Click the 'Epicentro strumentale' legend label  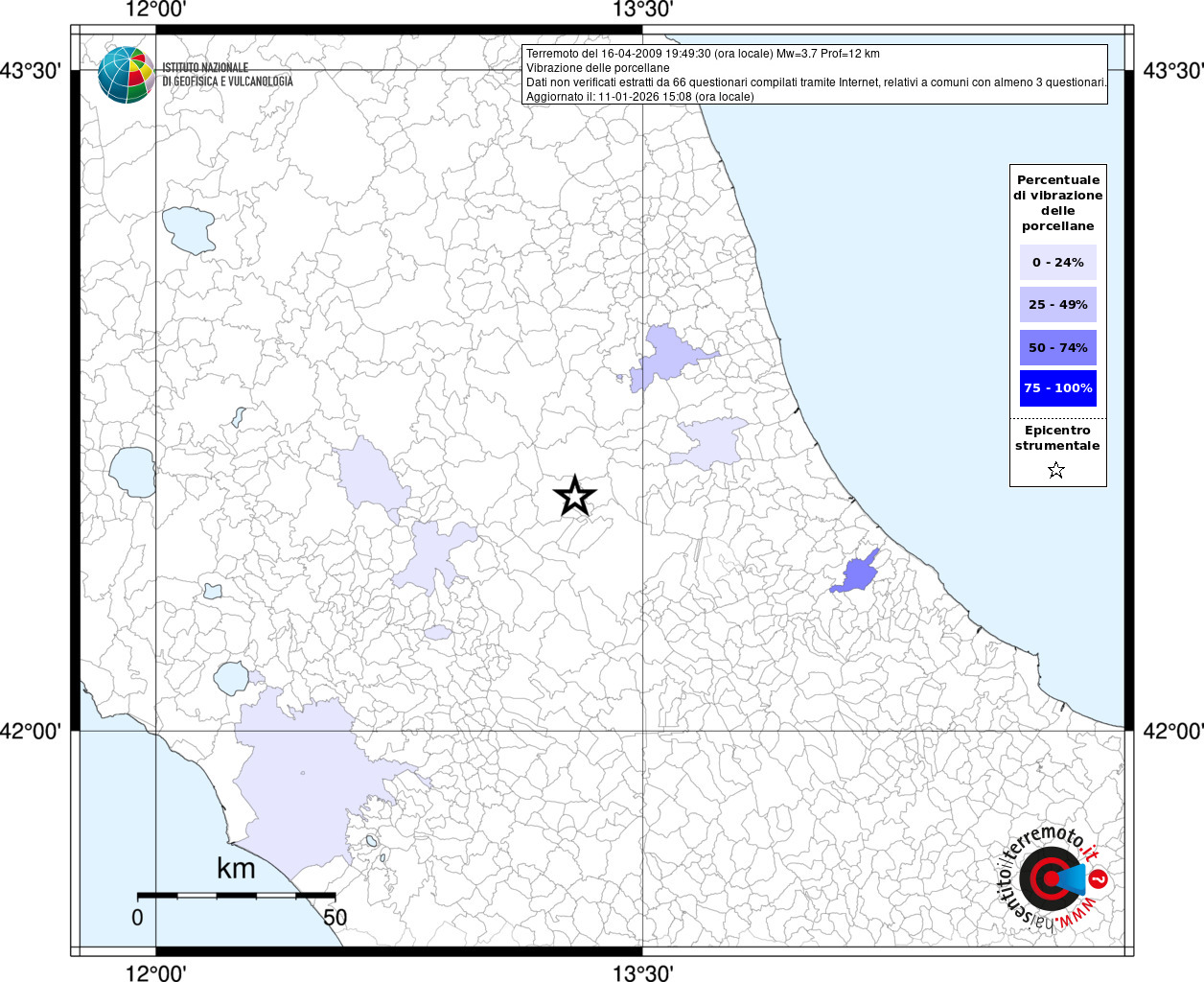(x=1057, y=438)
